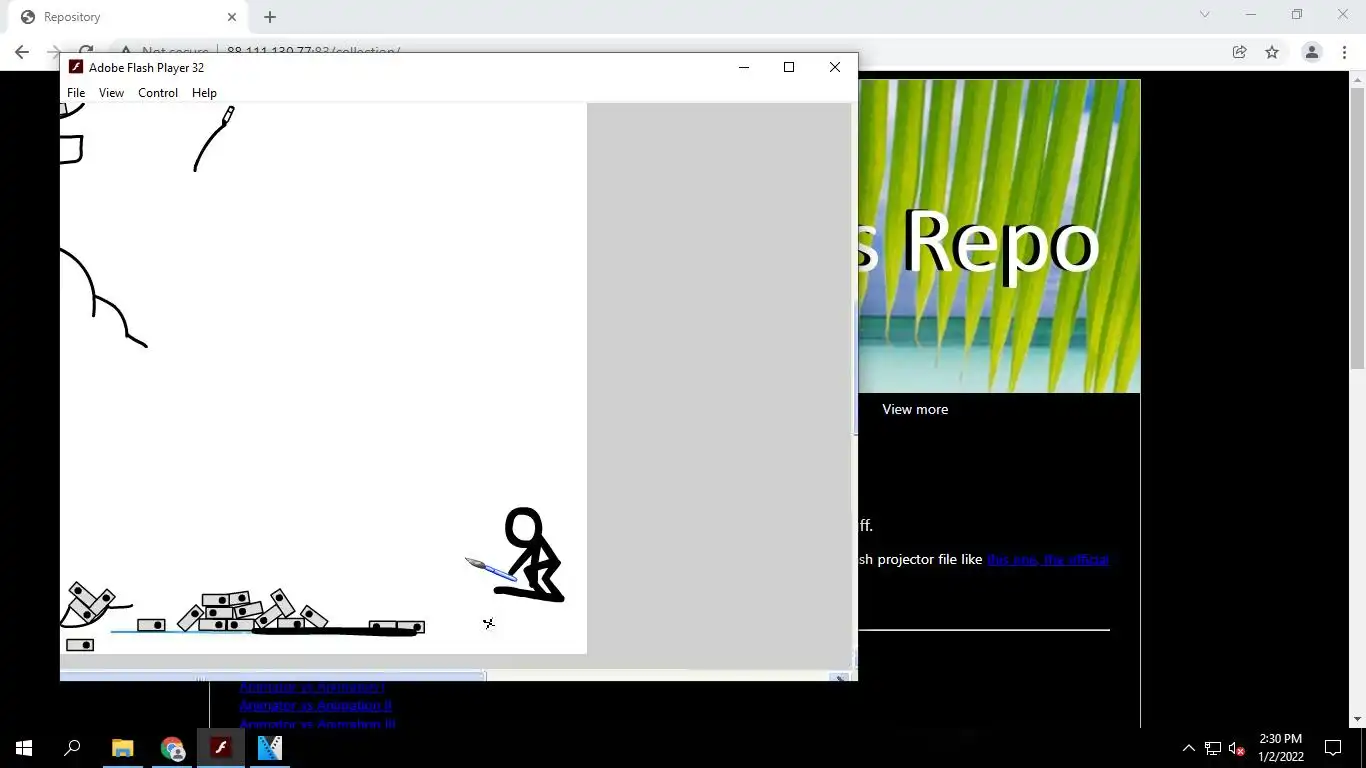Click the muted volume tray icon

point(1237,748)
